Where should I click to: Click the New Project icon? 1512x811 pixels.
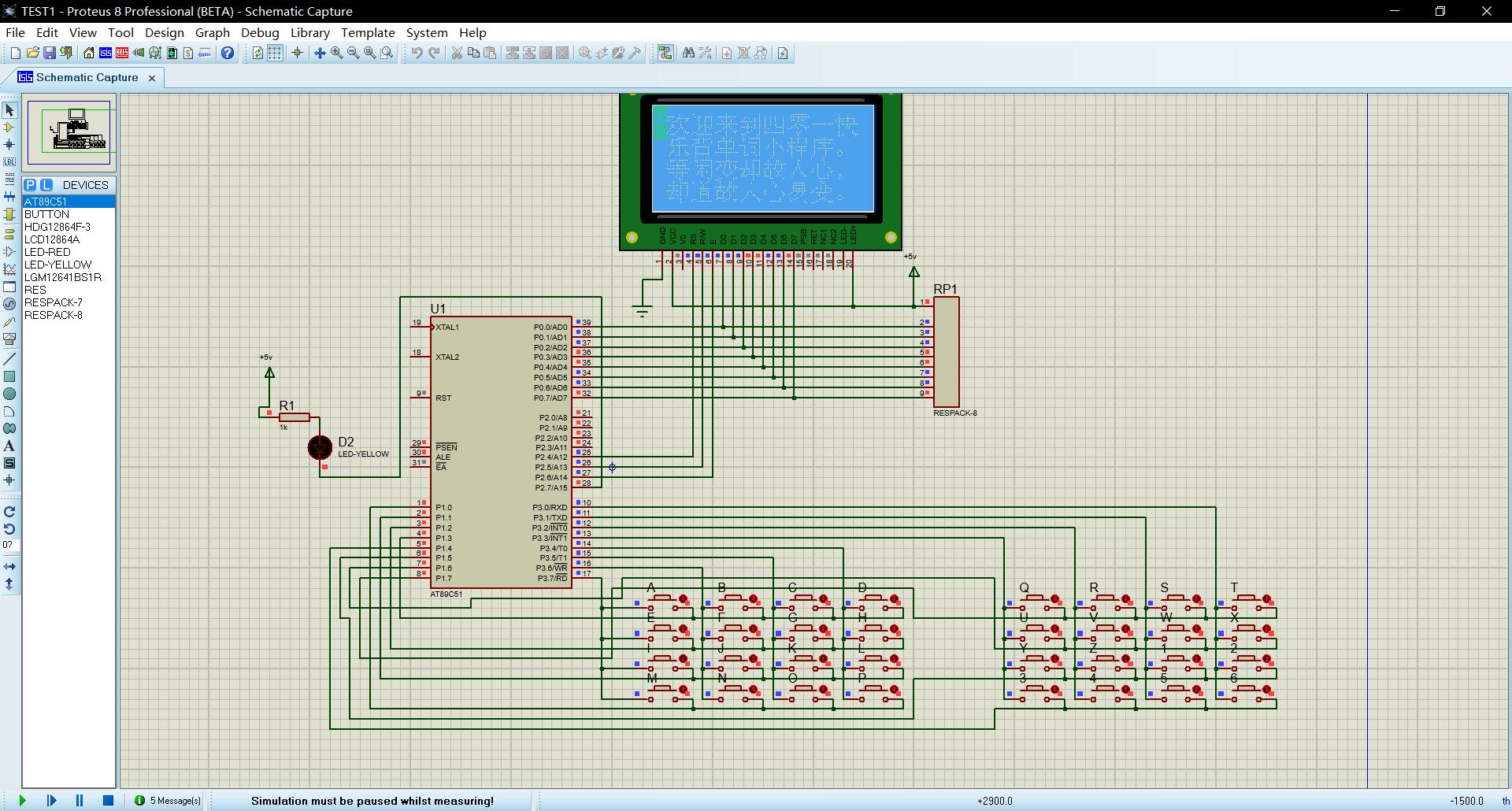[x=15, y=53]
